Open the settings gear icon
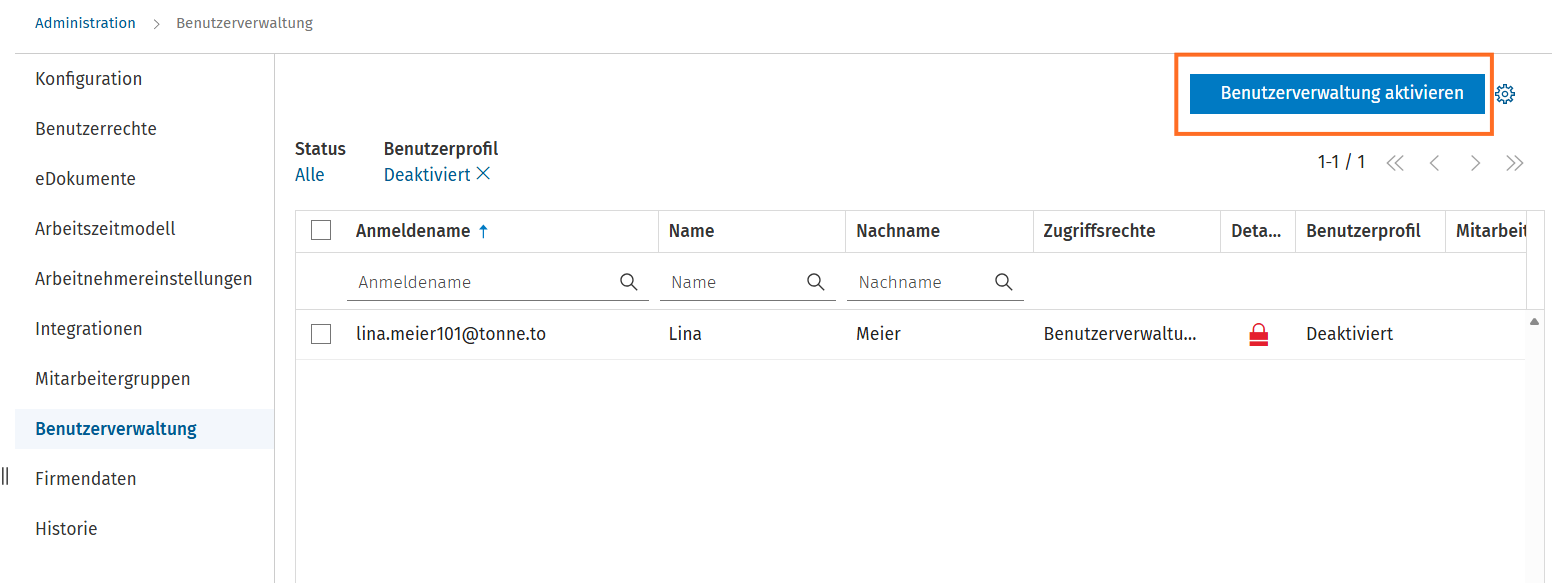 click(1505, 94)
